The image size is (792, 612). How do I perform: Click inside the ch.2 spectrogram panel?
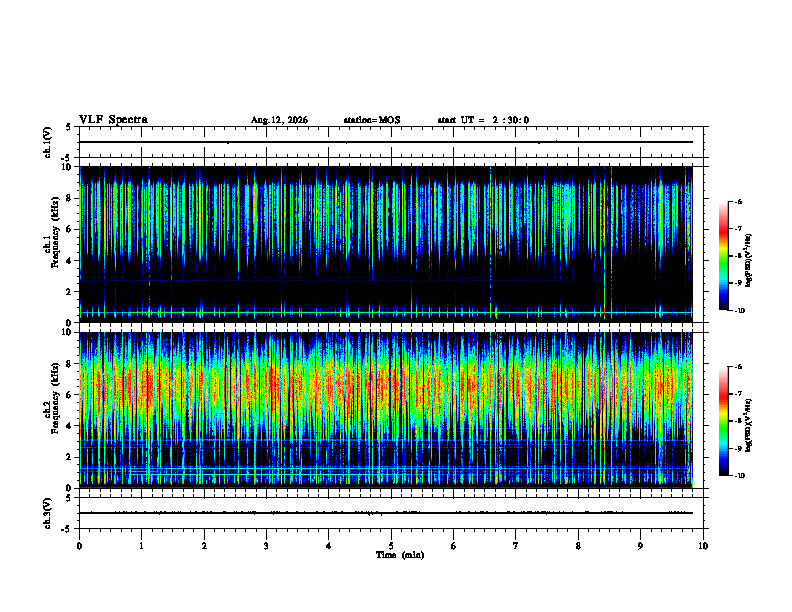point(386,410)
